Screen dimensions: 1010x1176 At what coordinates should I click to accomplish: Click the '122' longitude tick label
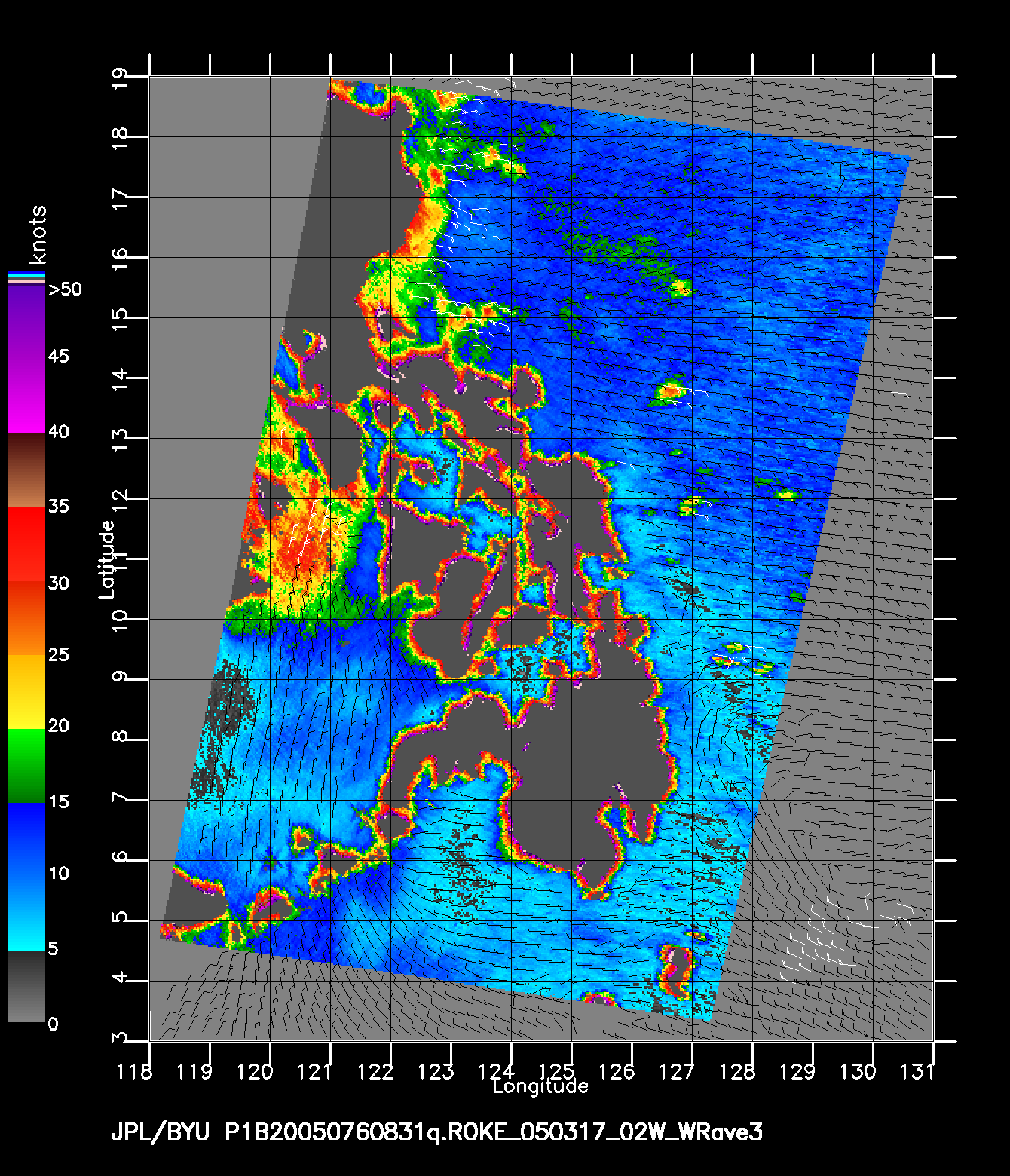(375, 1071)
